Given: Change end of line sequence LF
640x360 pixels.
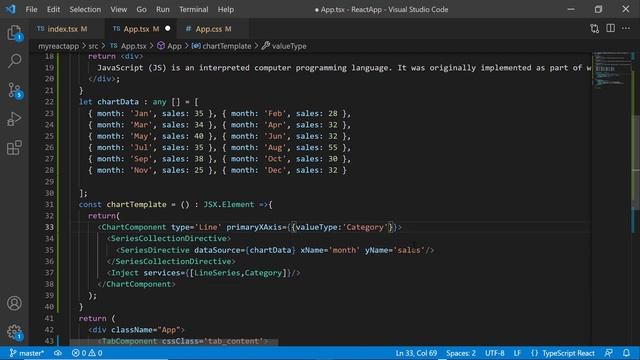Looking at the screenshot, I should pos(517,353).
